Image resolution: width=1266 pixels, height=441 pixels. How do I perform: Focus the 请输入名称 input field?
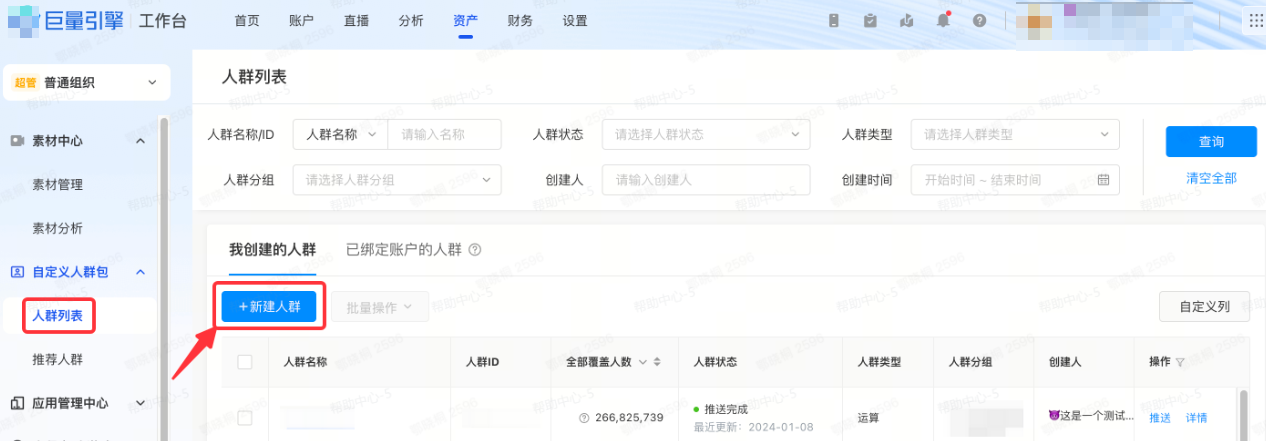445,134
